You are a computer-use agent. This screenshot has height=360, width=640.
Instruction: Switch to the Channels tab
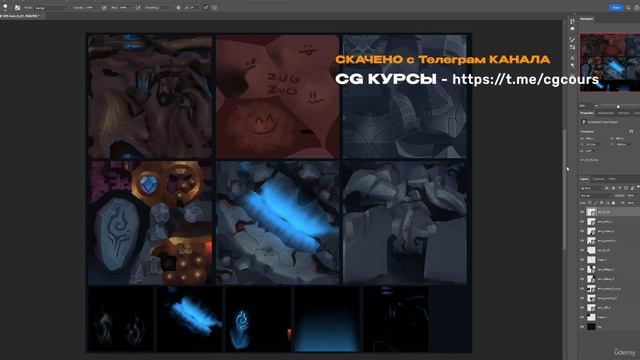[x=599, y=179]
